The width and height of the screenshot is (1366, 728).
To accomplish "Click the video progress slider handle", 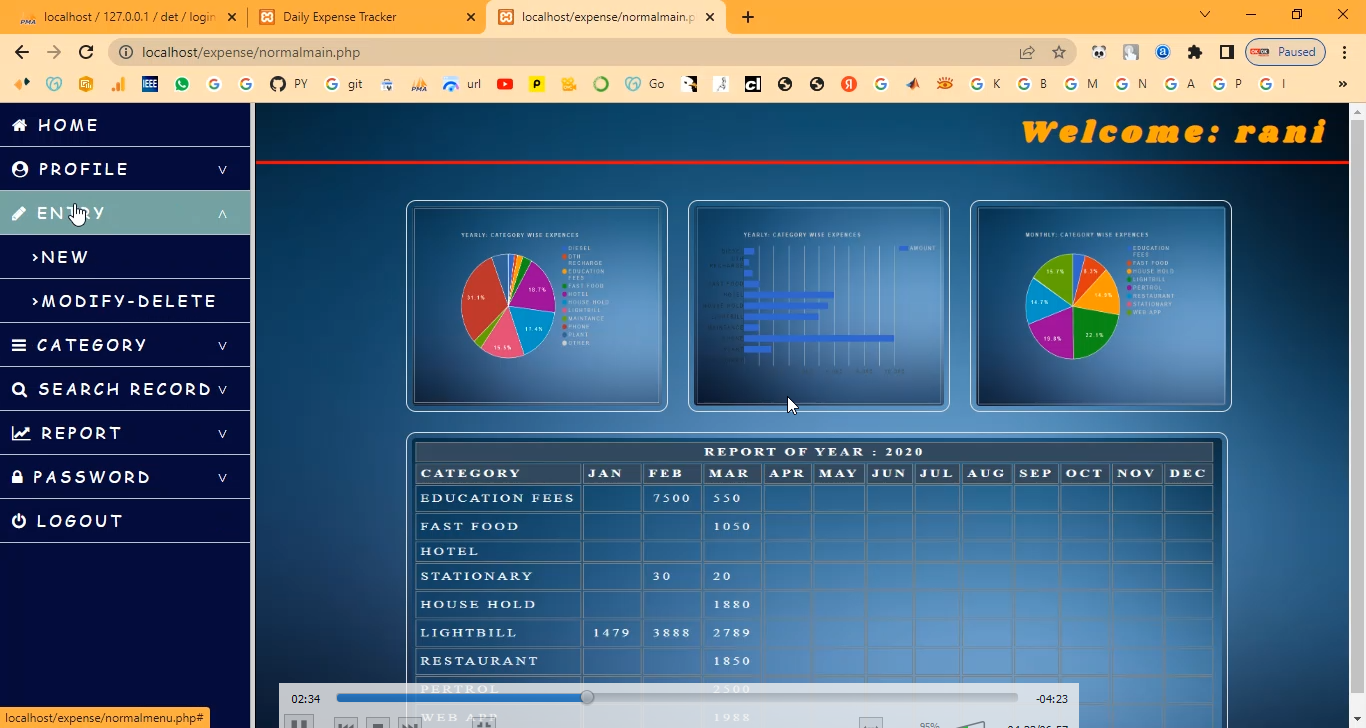I will pyautogui.click(x=587, y=698).
